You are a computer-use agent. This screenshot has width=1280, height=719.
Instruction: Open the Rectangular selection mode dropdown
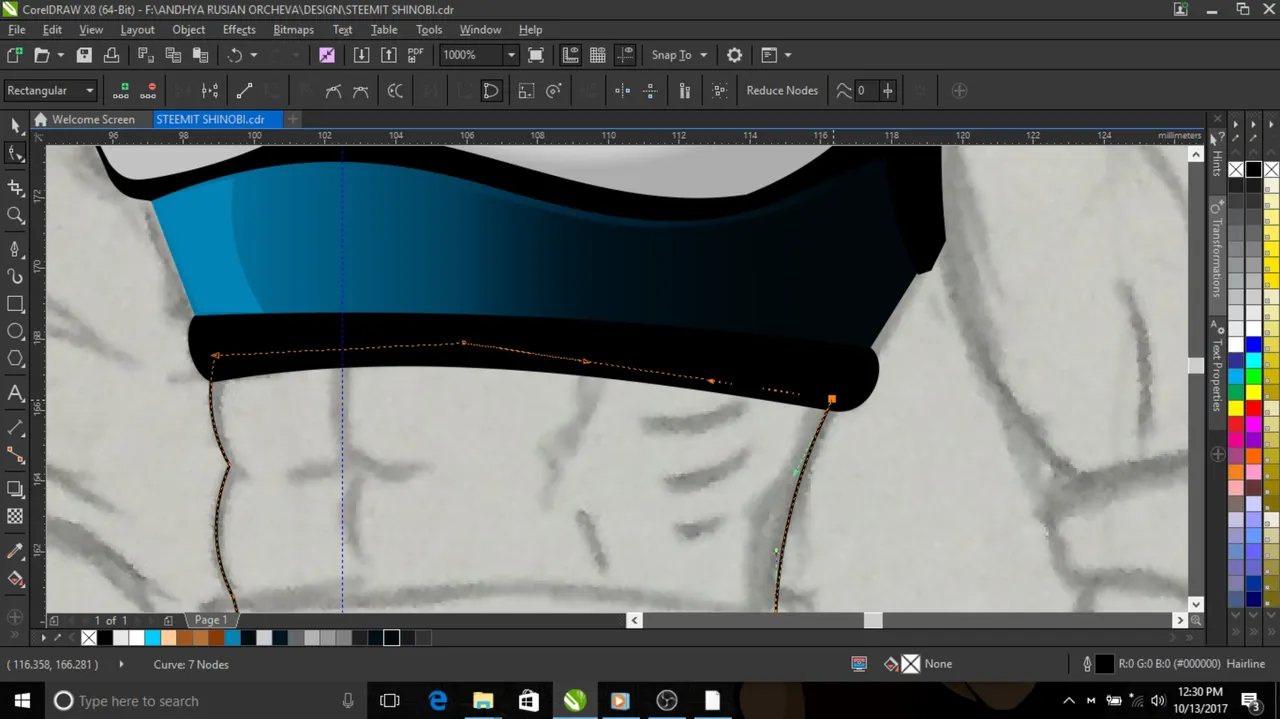click(89, 91)
